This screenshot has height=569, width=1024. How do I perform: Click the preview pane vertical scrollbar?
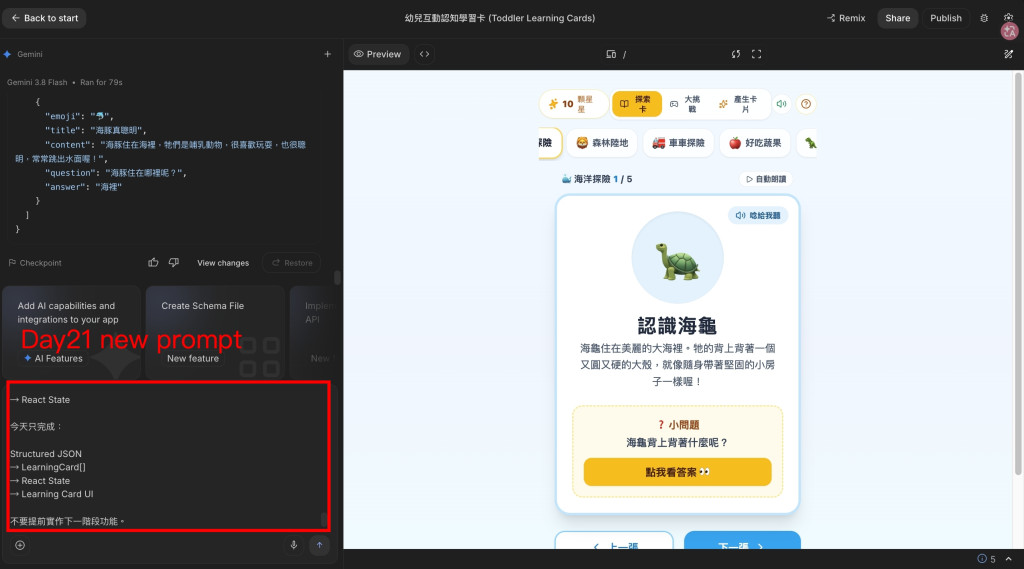coord(1017,274)
